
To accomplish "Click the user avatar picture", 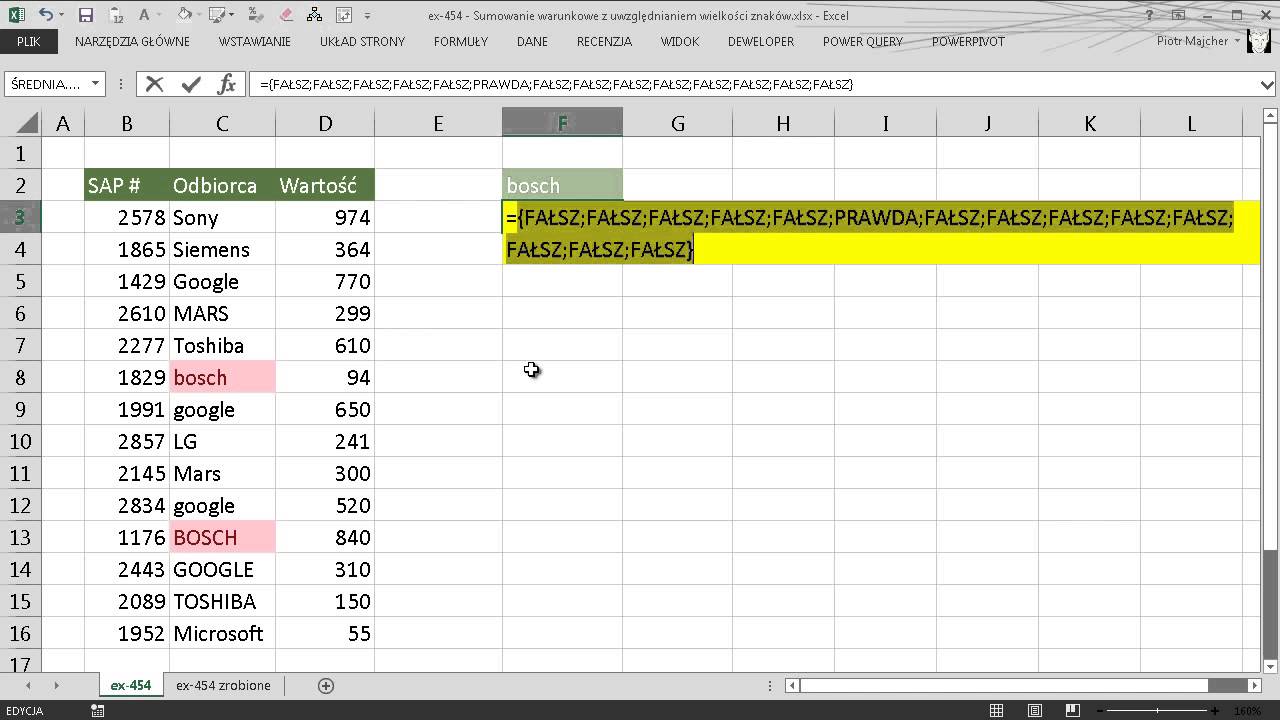I will tap(1259, 43).
